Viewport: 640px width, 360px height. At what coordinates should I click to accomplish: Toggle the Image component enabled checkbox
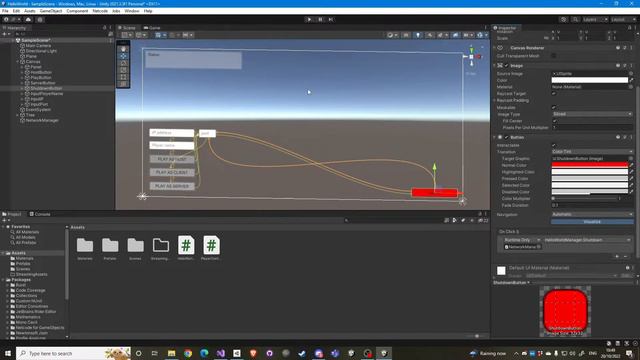coord(507,65)
